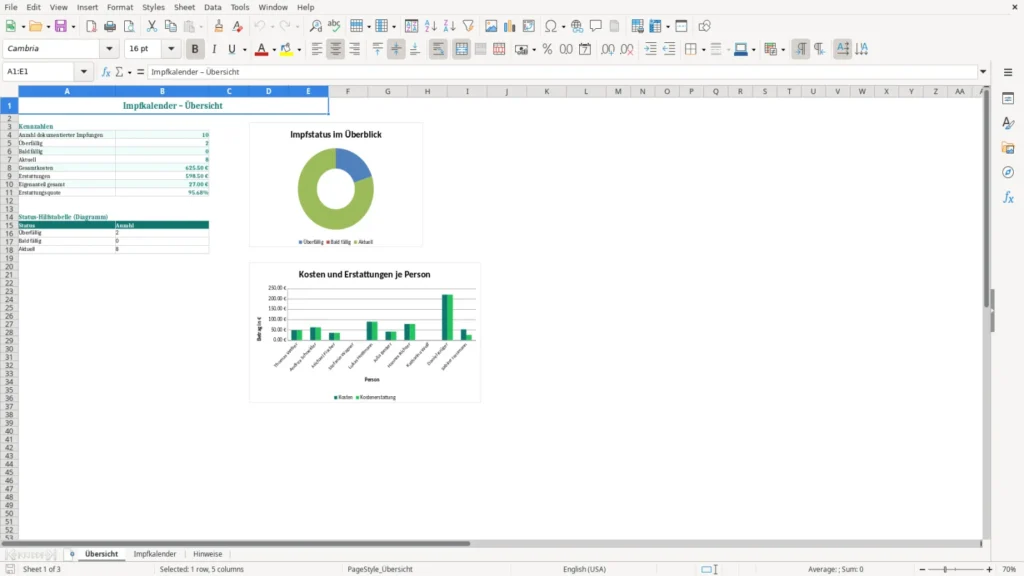Toggle print preview
This screenshot has width=1024, height=576.
pos(129,26)
